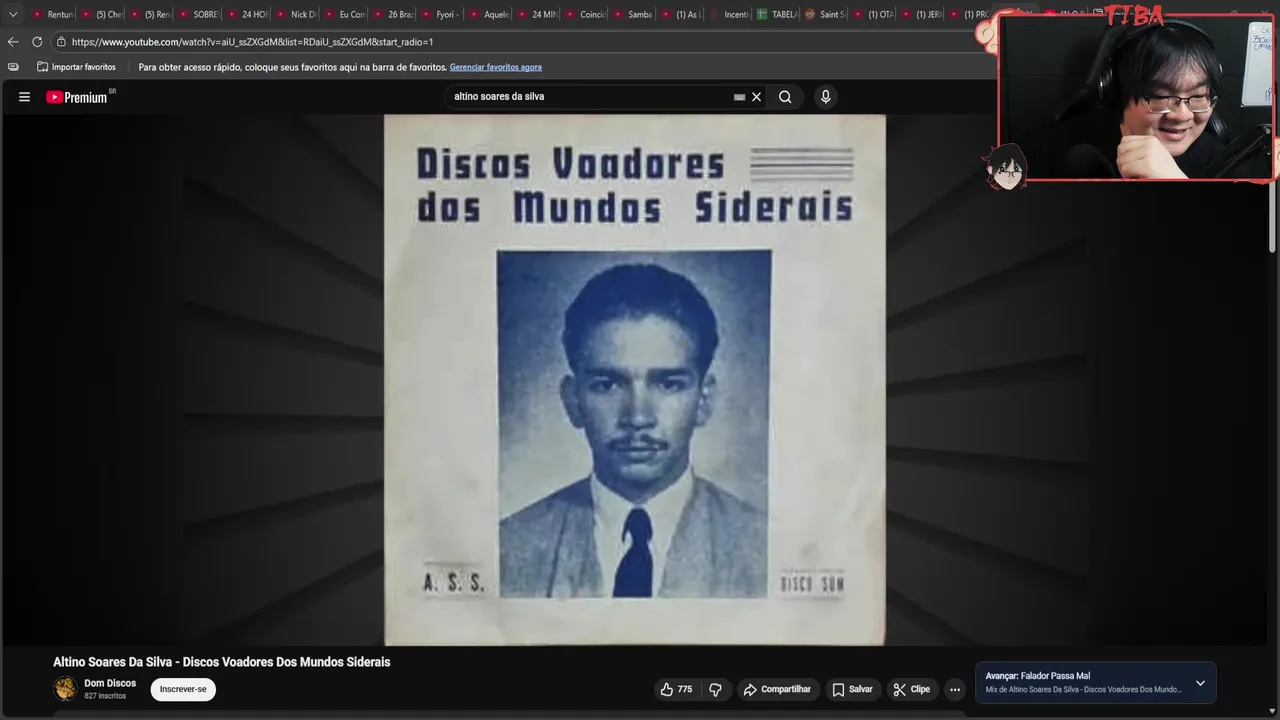Switch to the 24 HOR tab
This screenshot has width=1280, height=720.
[246, 15]
